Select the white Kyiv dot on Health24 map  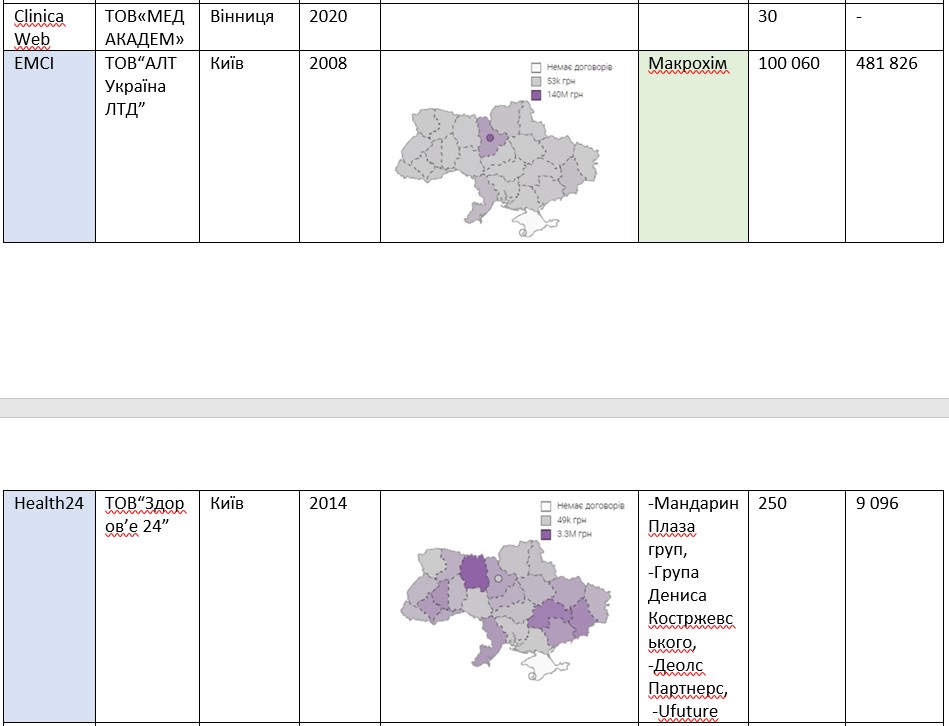click(497, 578)
